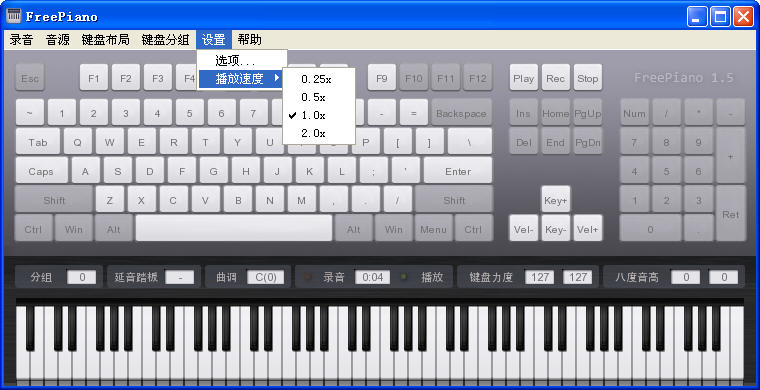Viewport: 760px width, 390px height.
Task: Click the tilde virtual key
Action: 30,113
